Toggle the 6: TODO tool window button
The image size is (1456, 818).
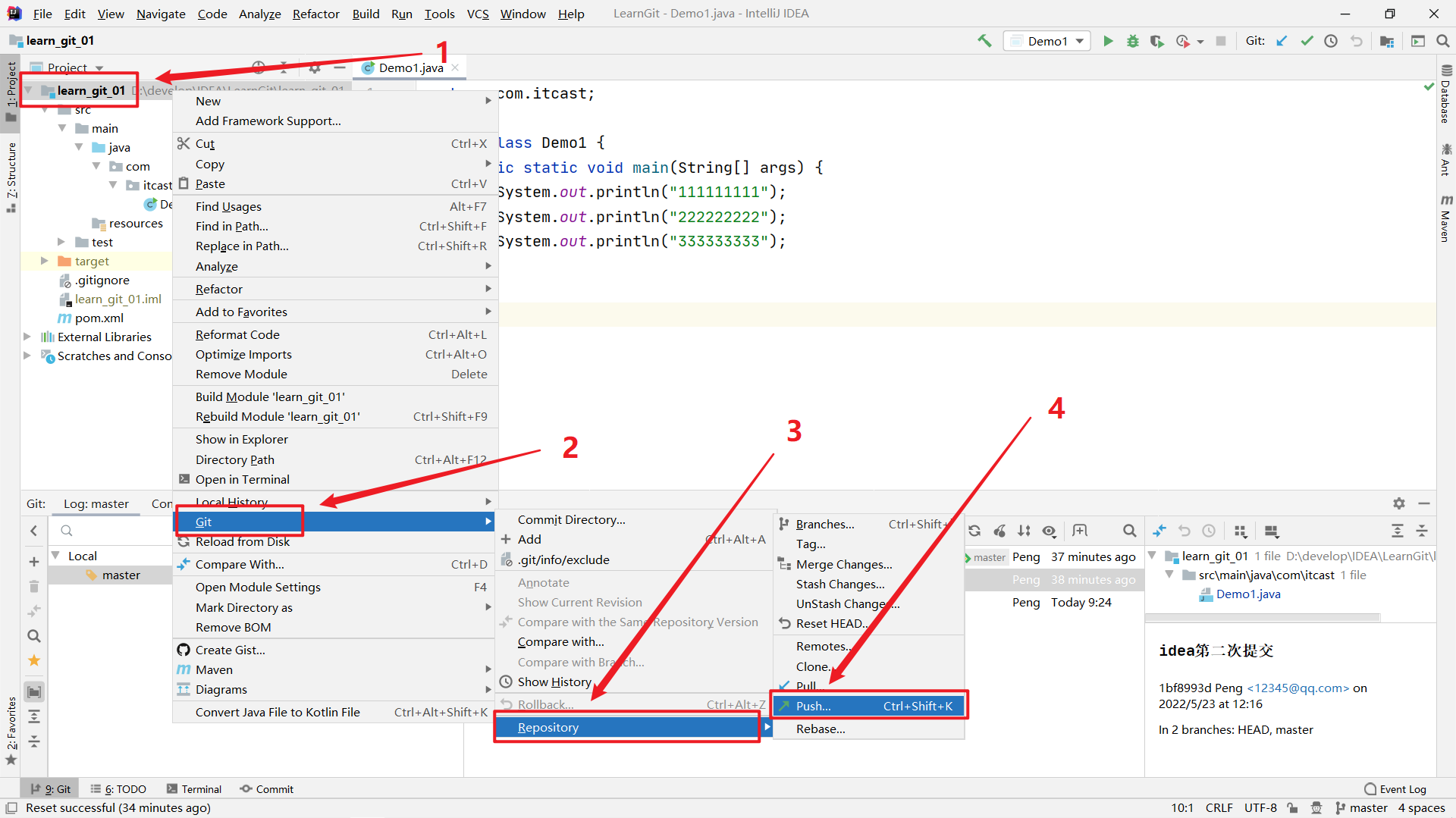[118, 789]
